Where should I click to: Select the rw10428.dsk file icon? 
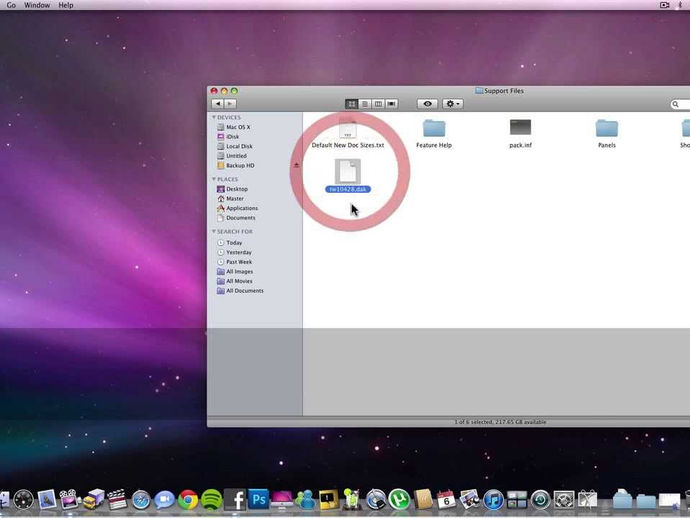(x=348, y=171)
